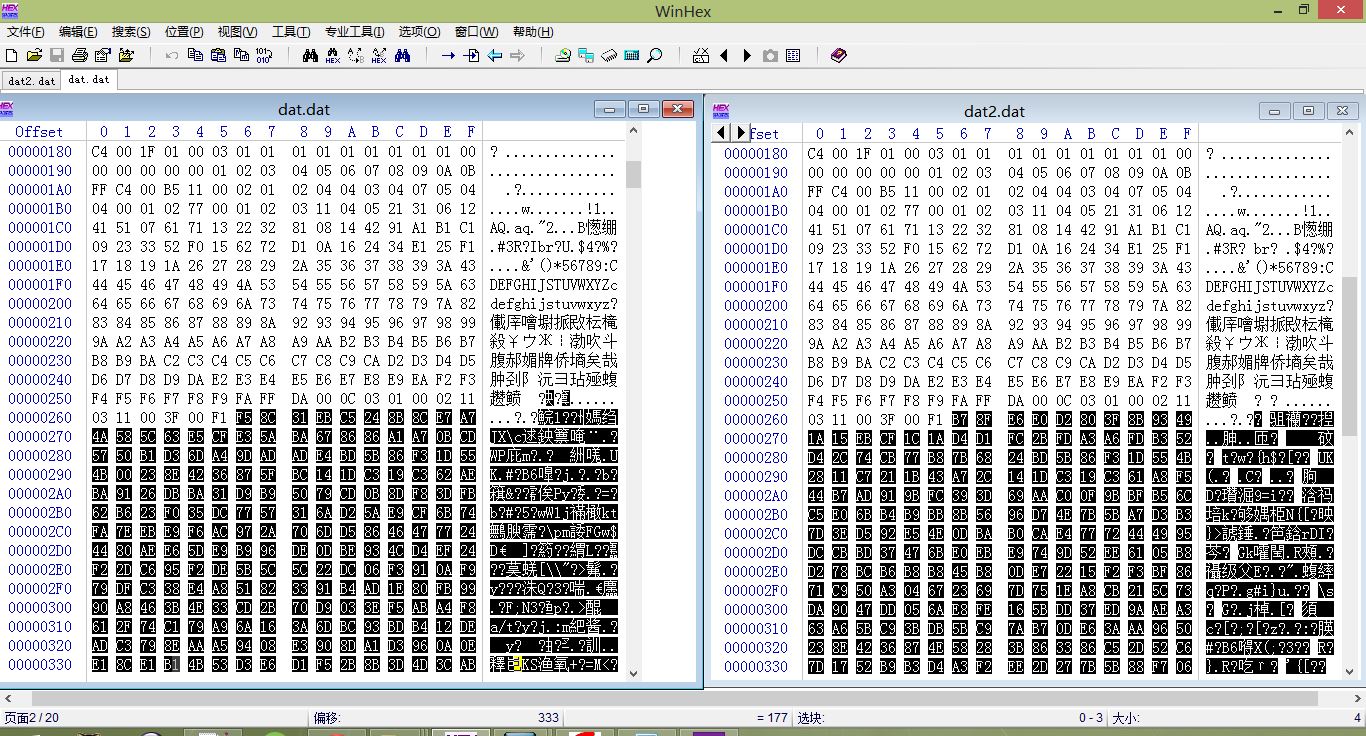
Task: Switch to the dat.dat tab
Action: coord(89,79)
